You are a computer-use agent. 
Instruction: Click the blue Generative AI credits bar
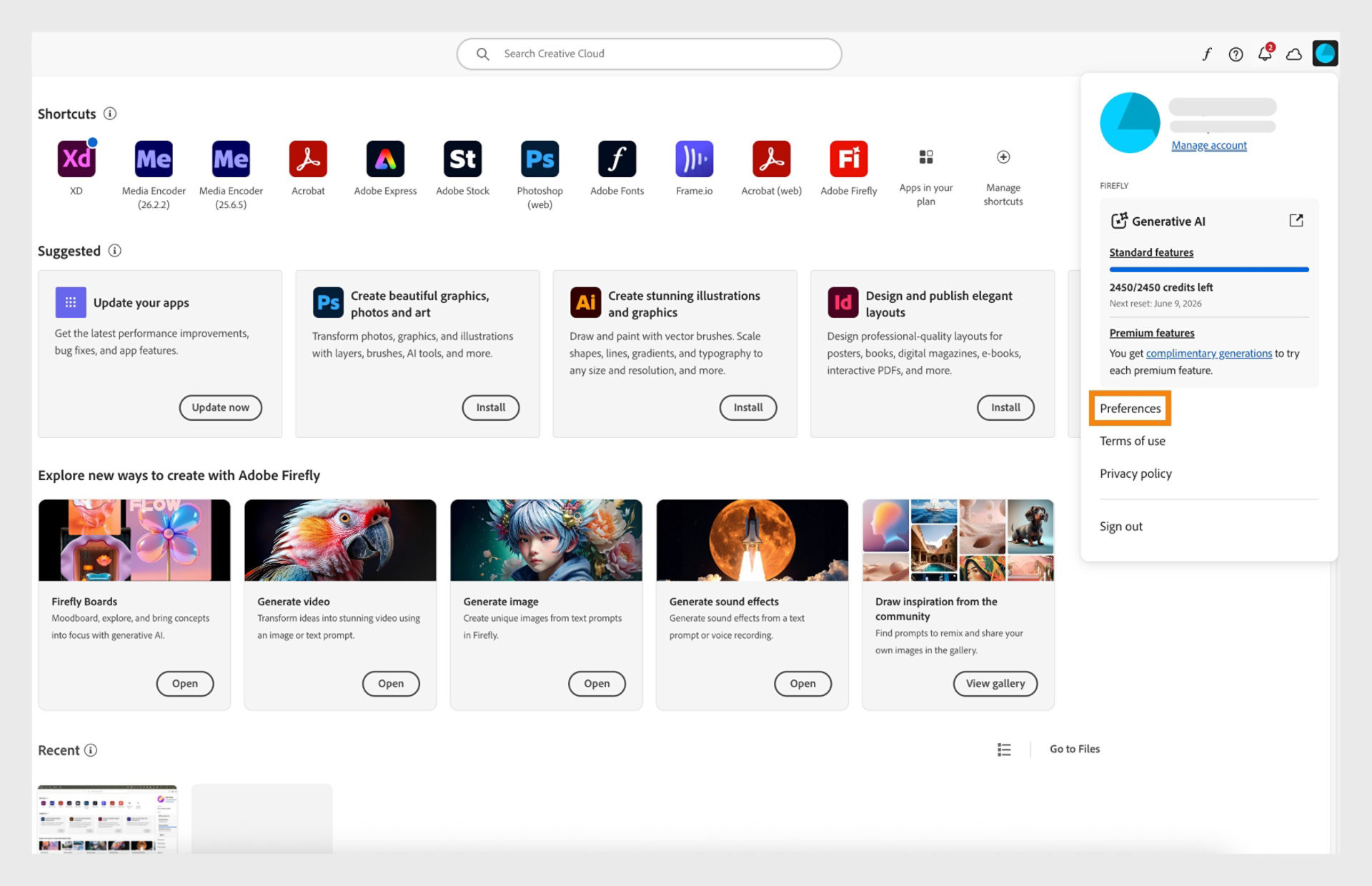[1209, 269]
